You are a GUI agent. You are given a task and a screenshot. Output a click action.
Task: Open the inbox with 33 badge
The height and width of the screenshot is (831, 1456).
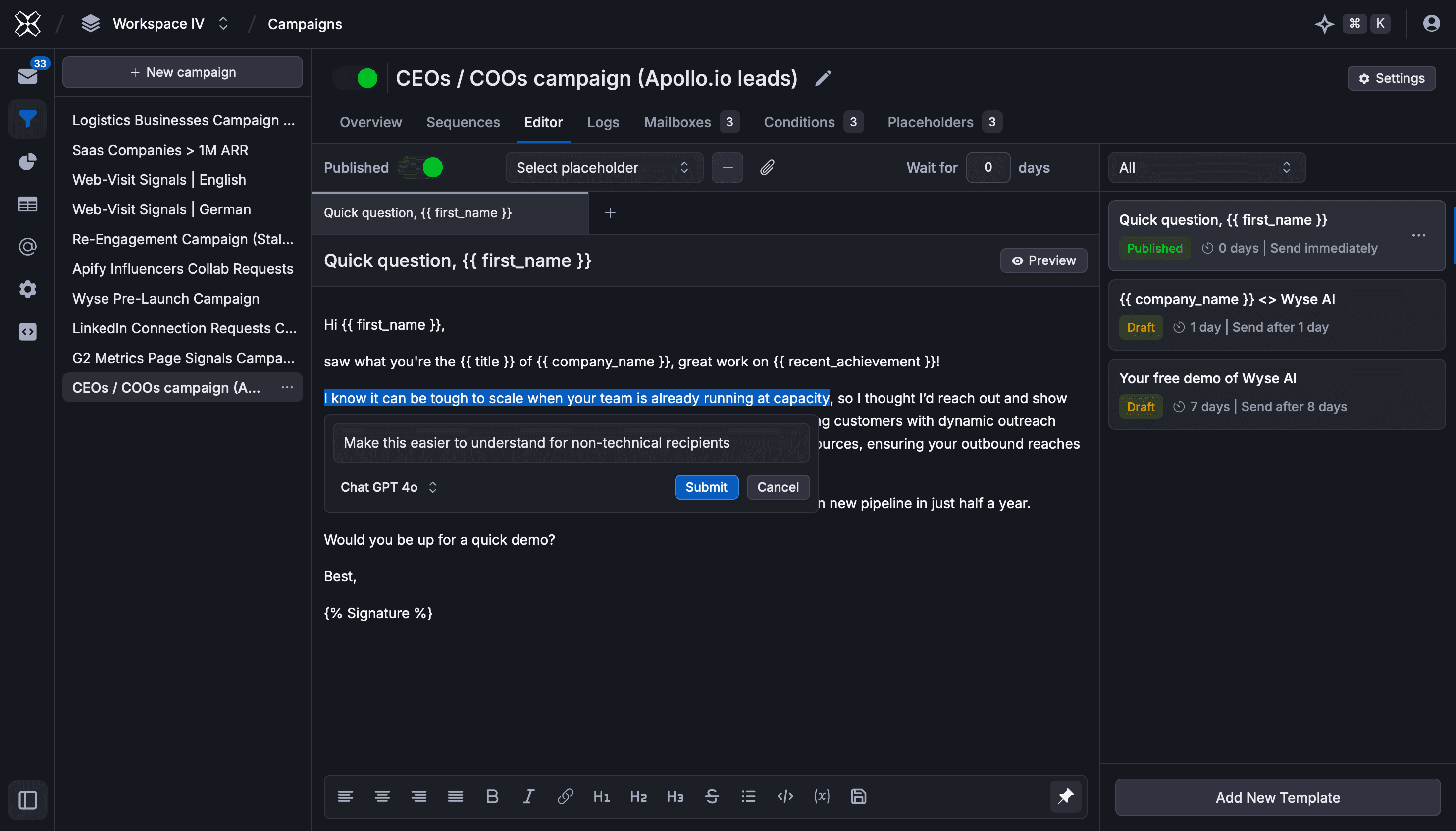[x=27, y=75]
